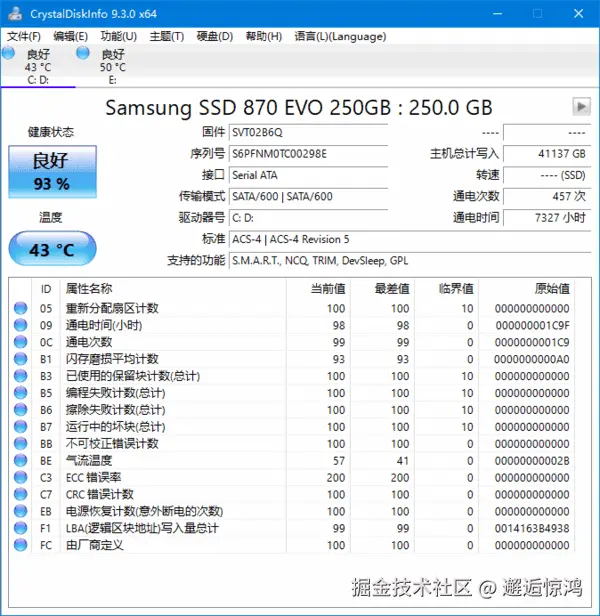600x616 pixels.
Task: Click the serial number field S6PFNM0TC00298E
Action: pyautogui.click(x=308, y=154)
